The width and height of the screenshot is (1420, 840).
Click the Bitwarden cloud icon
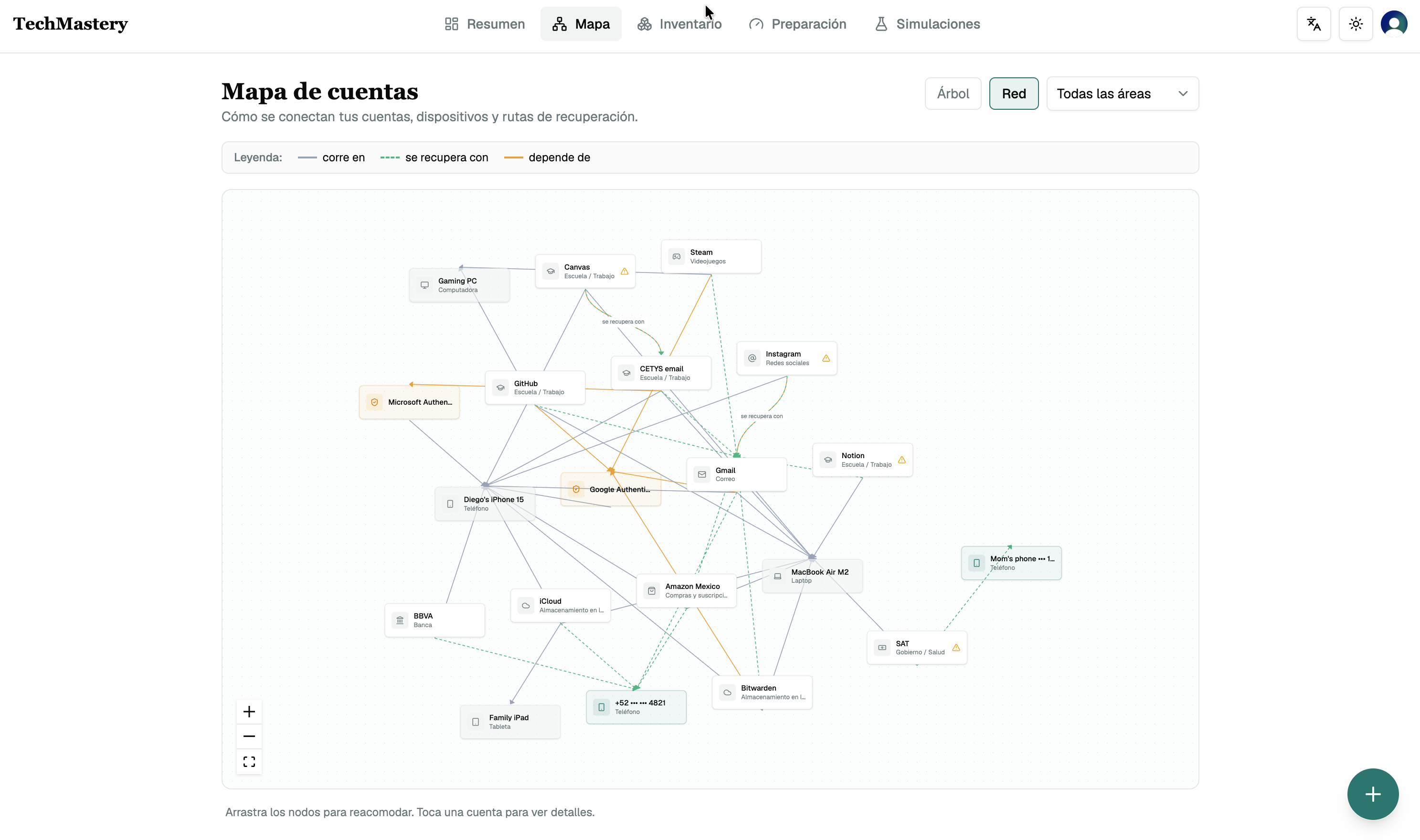click(x=728, y=692)
